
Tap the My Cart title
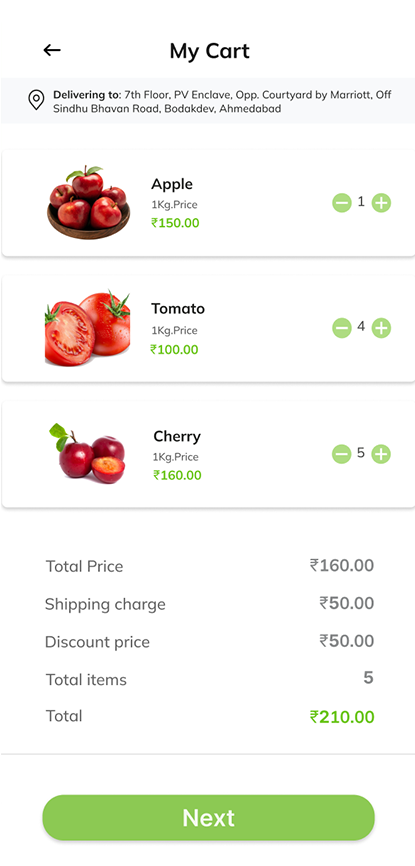coord(209,51)
